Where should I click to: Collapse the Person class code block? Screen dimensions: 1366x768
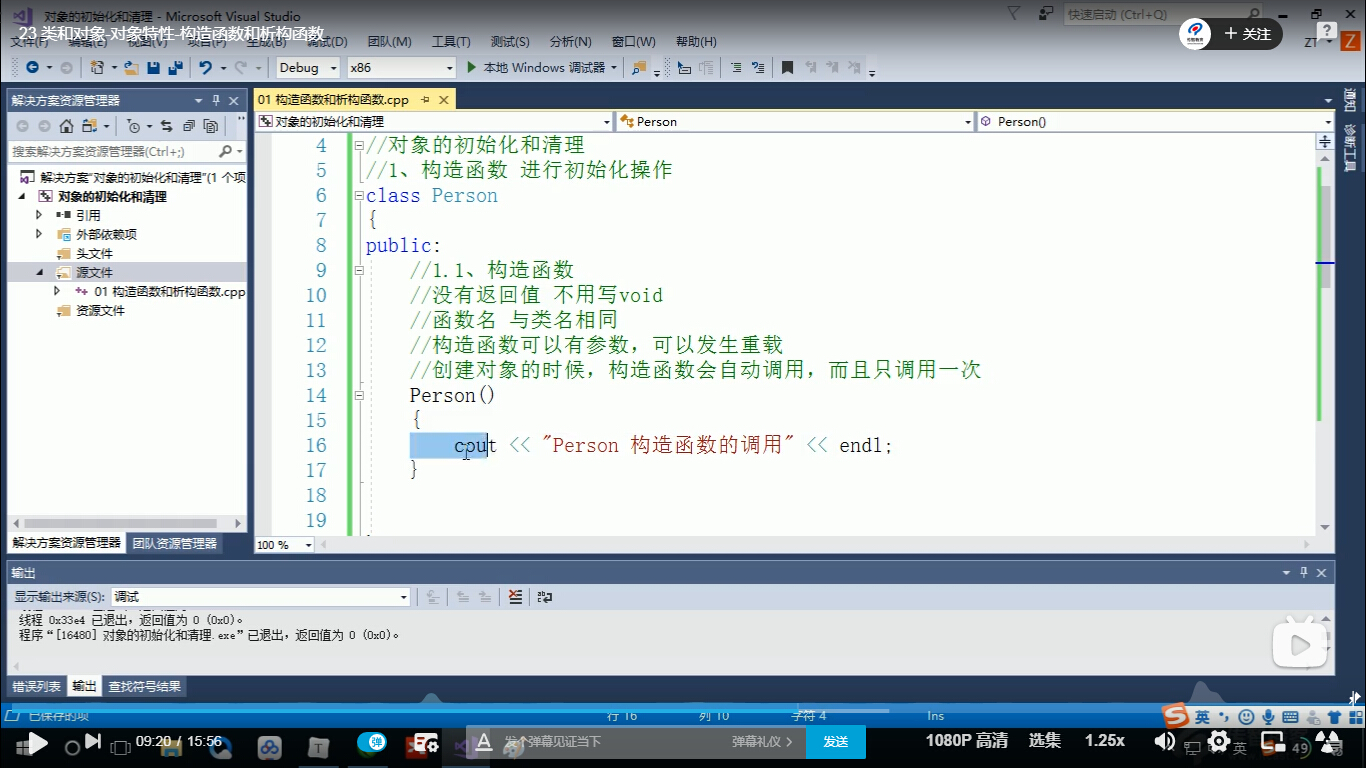(x=359, y=196)
